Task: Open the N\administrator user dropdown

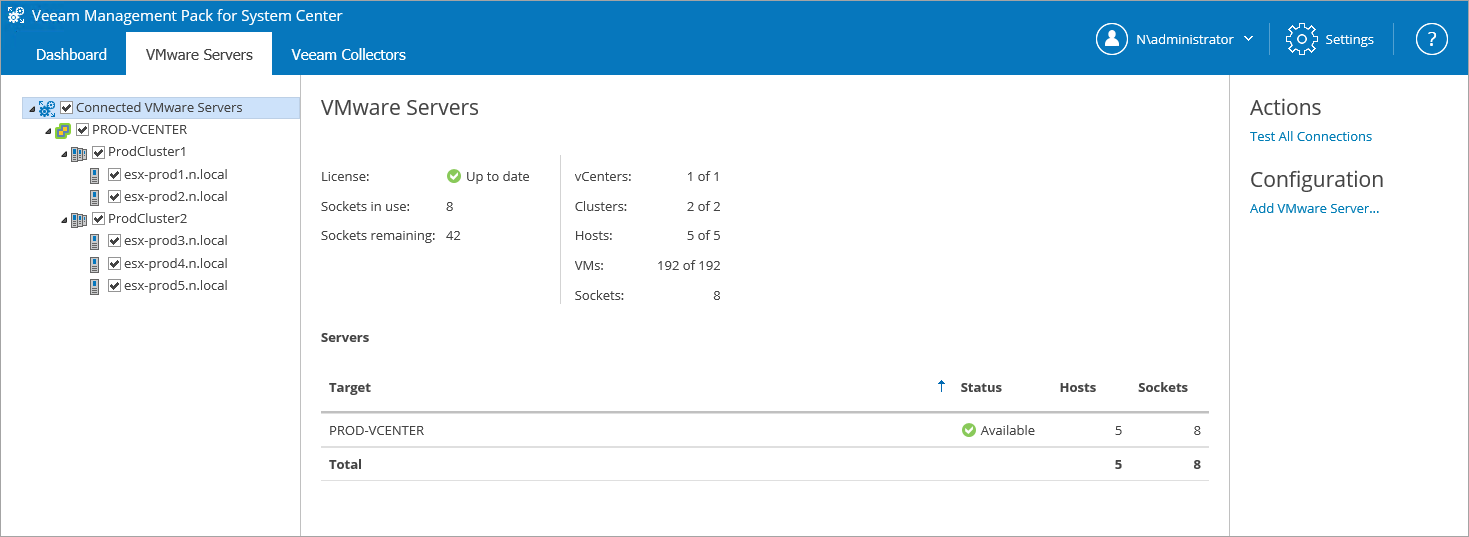Action: 1248,39
